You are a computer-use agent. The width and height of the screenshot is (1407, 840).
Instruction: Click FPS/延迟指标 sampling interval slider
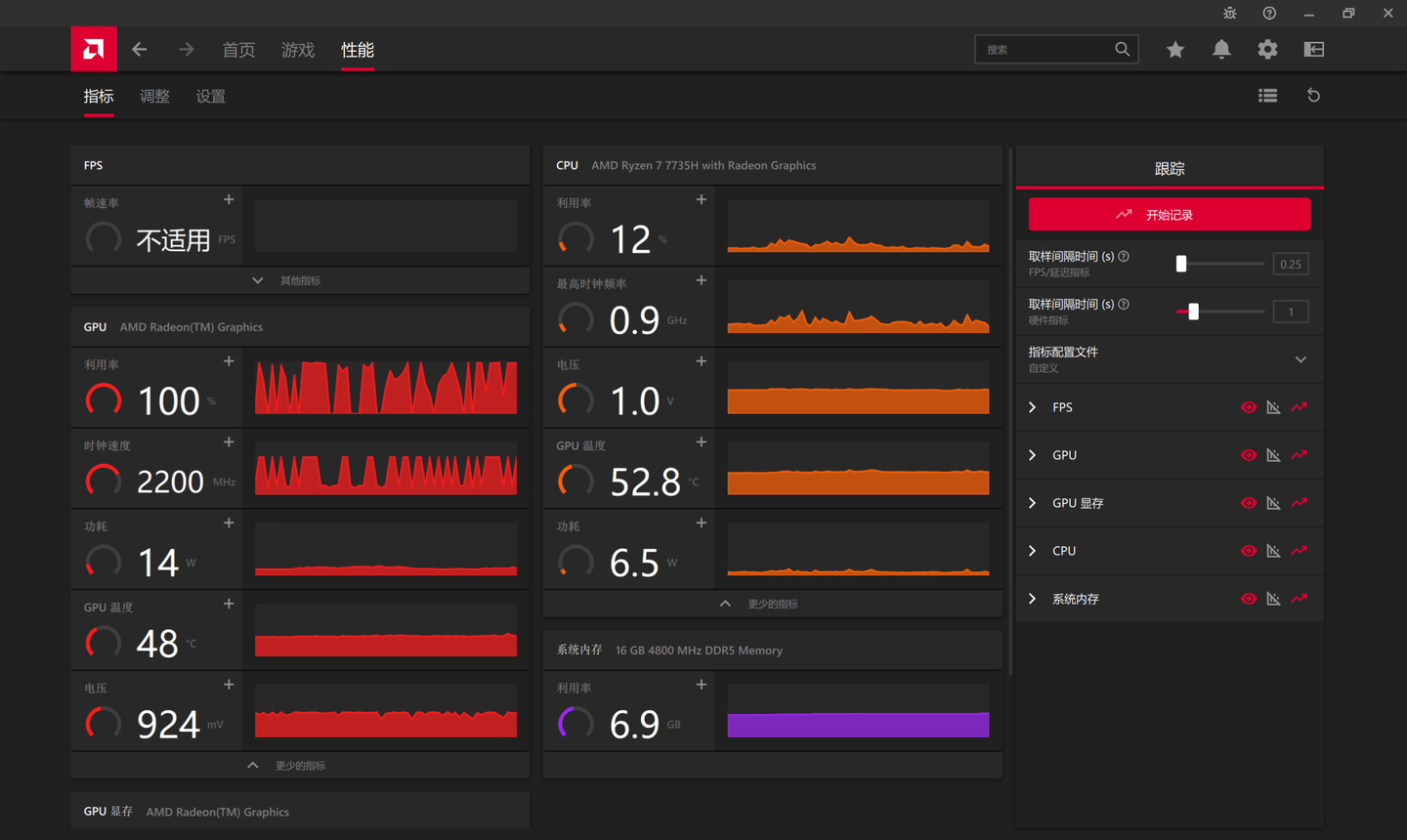[x=1220, y=264]
